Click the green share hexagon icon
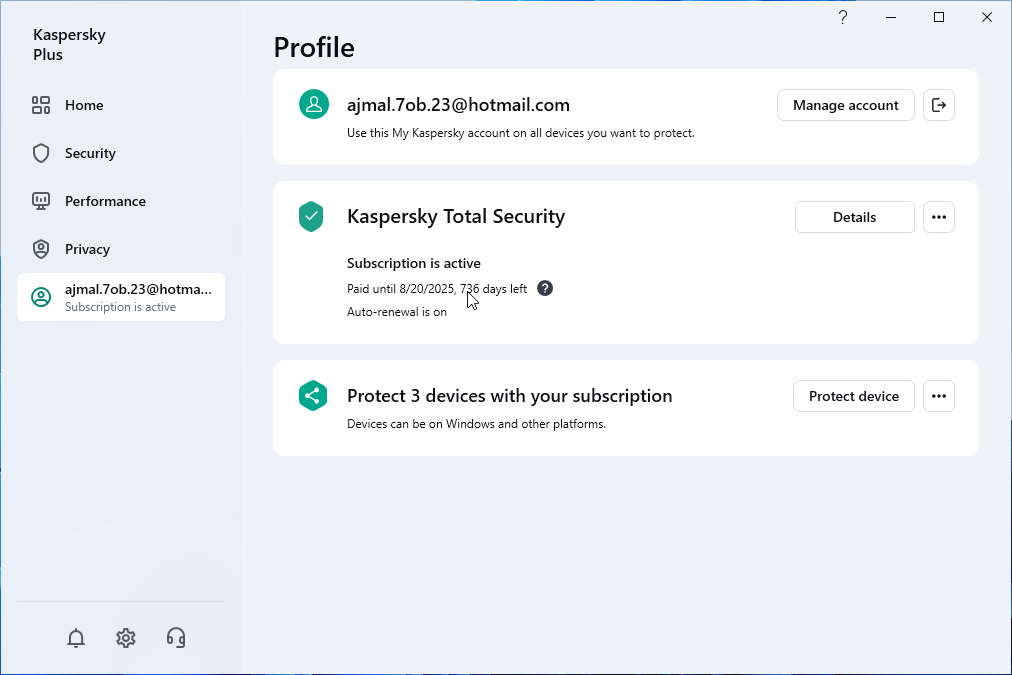 (x=313, y=396)
